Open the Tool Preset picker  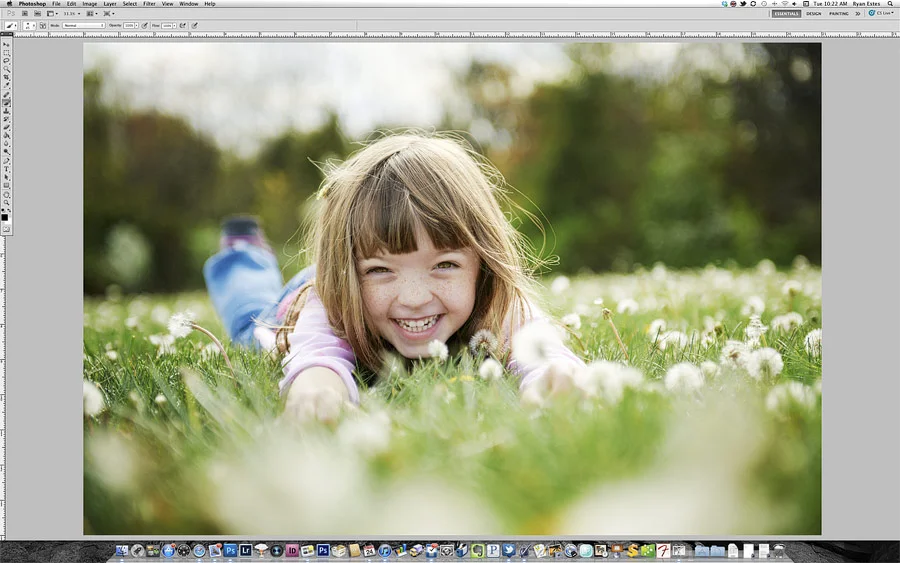[11, 25]
